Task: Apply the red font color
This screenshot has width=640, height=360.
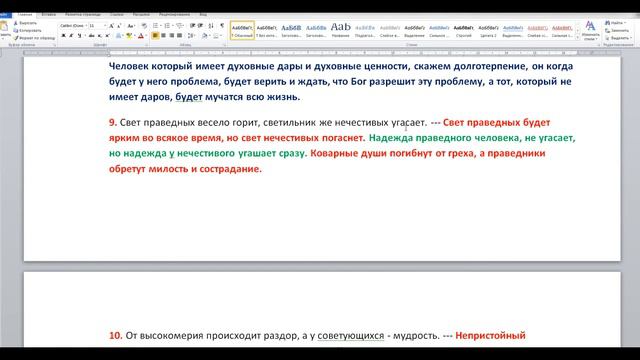Action: coord(141,36)
